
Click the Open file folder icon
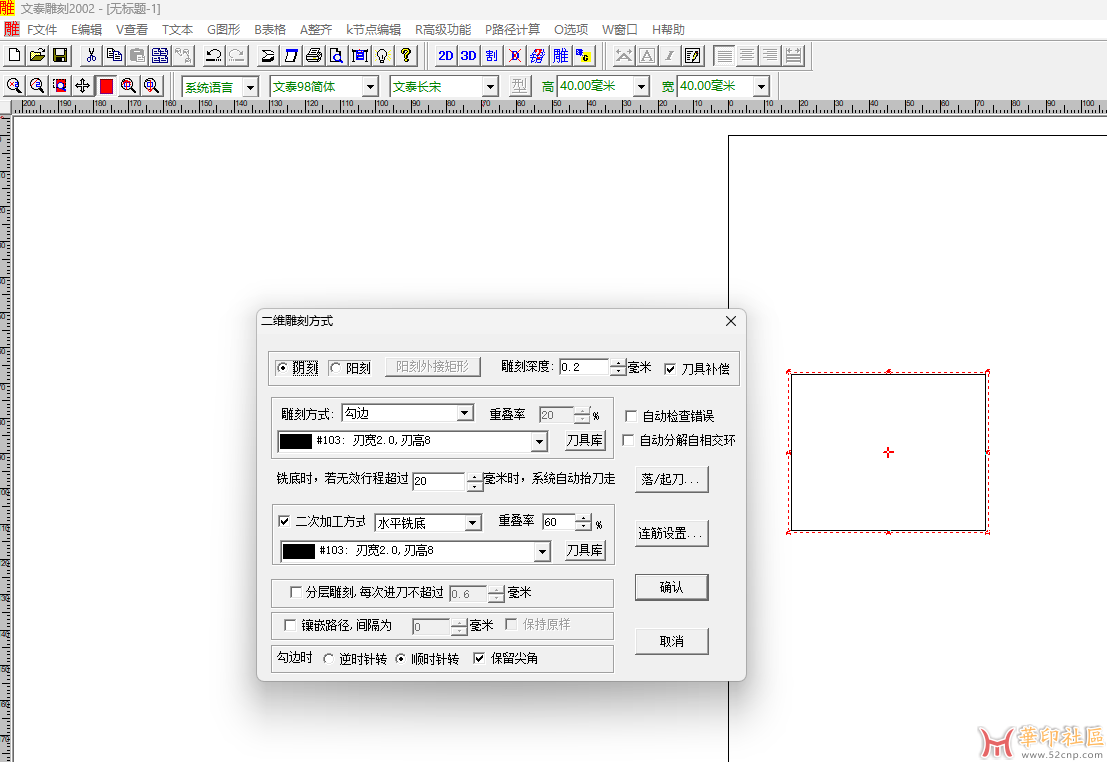point(37,56)
